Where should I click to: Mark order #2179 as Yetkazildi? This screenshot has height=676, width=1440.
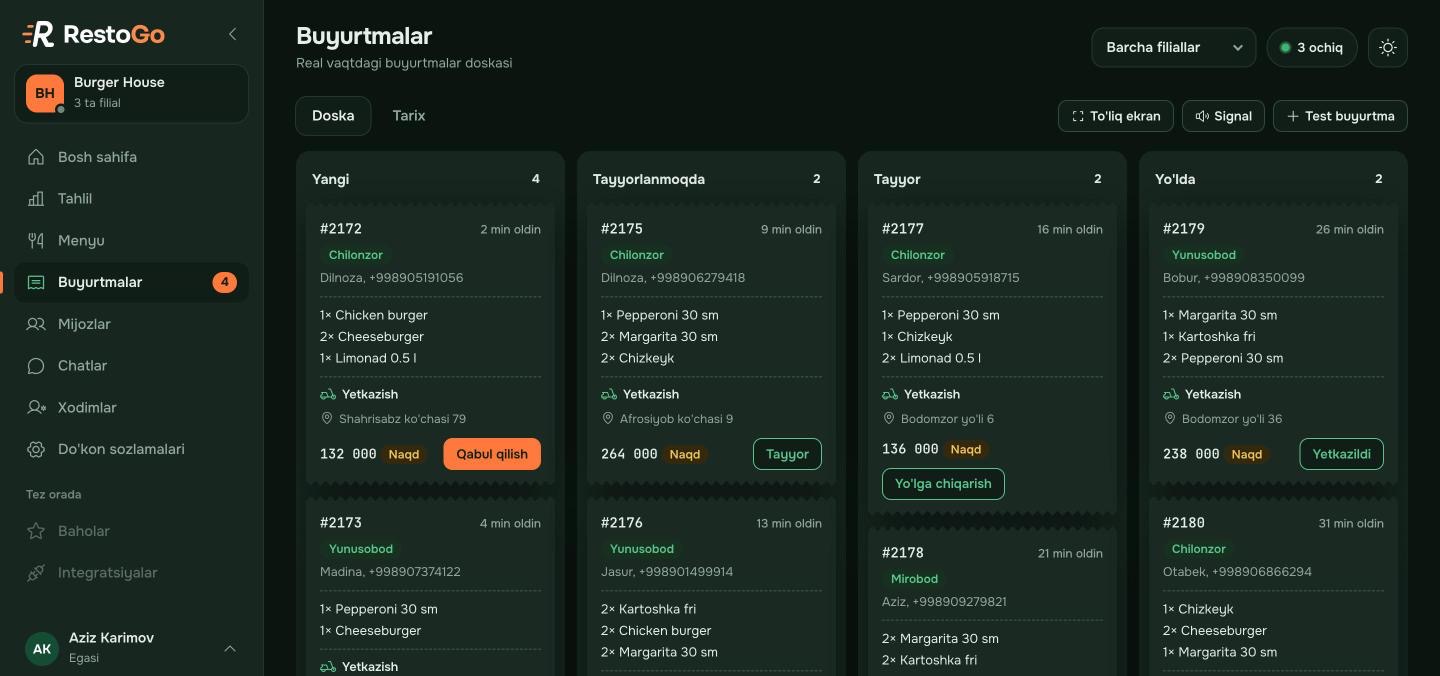(1341, 454)
